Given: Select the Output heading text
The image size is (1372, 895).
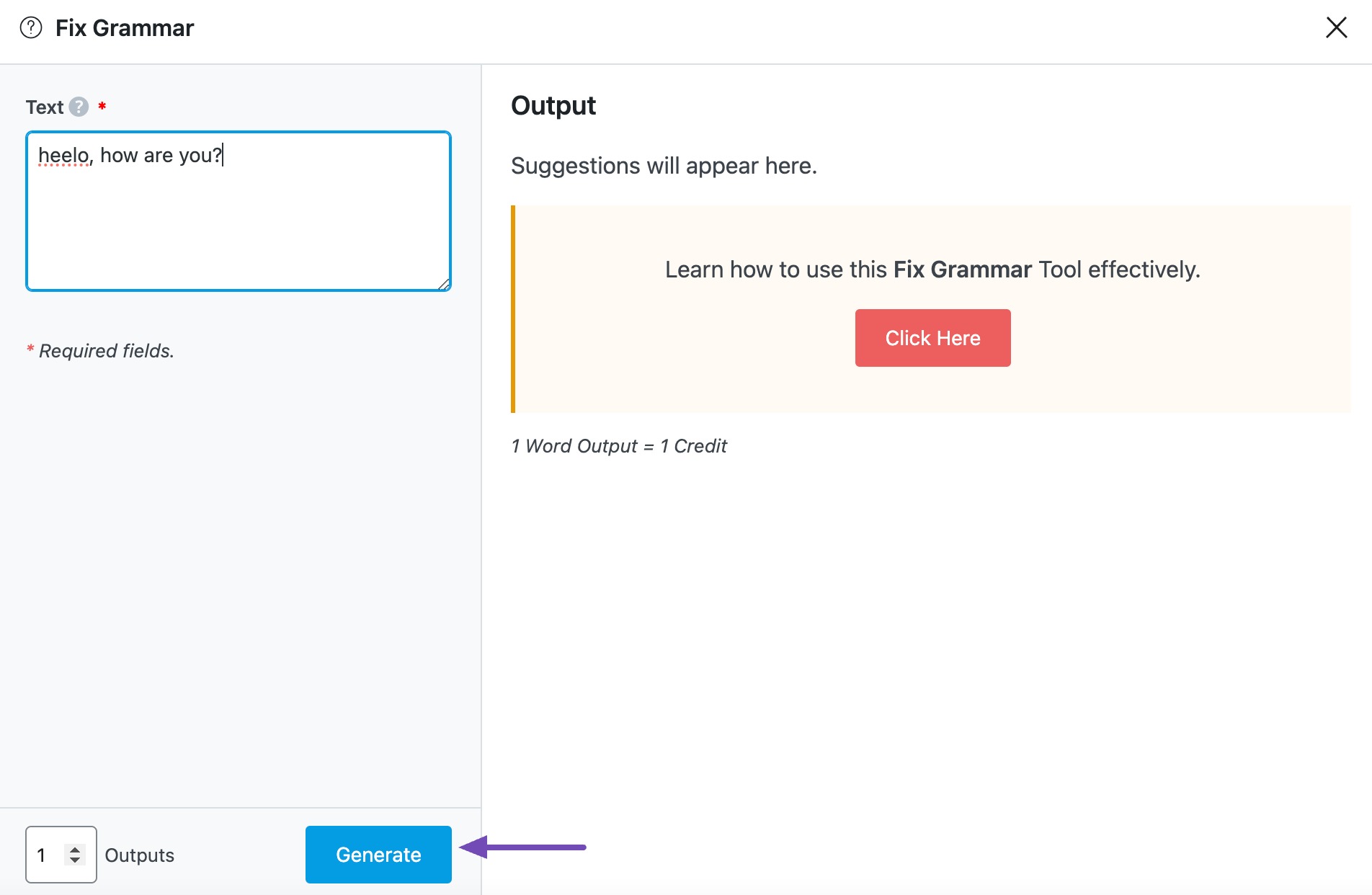Looking at the screenshot, I should point(553,105).
